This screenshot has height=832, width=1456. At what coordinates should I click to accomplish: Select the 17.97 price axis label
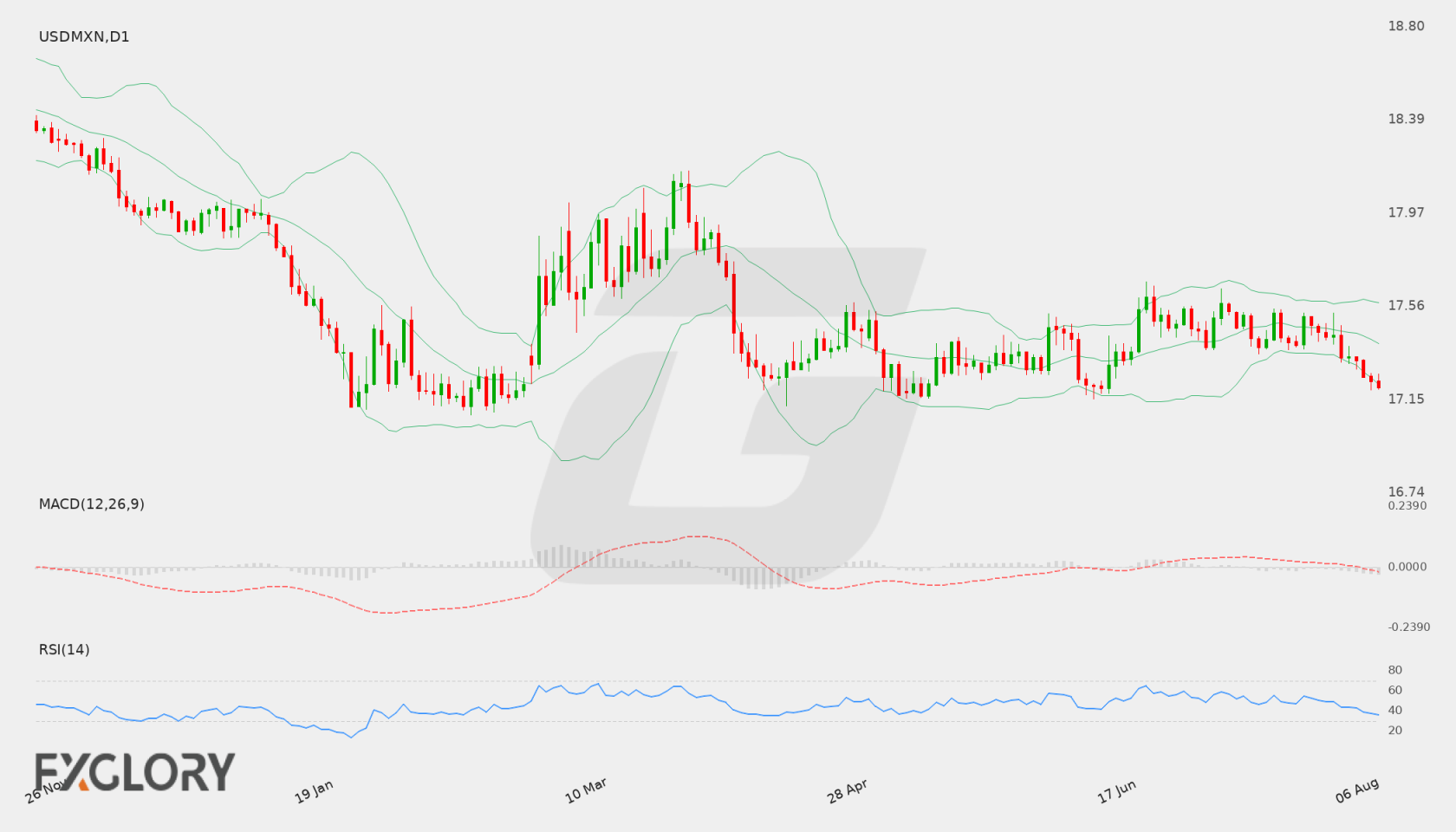pyautogui.click(x=1406, y=212)
